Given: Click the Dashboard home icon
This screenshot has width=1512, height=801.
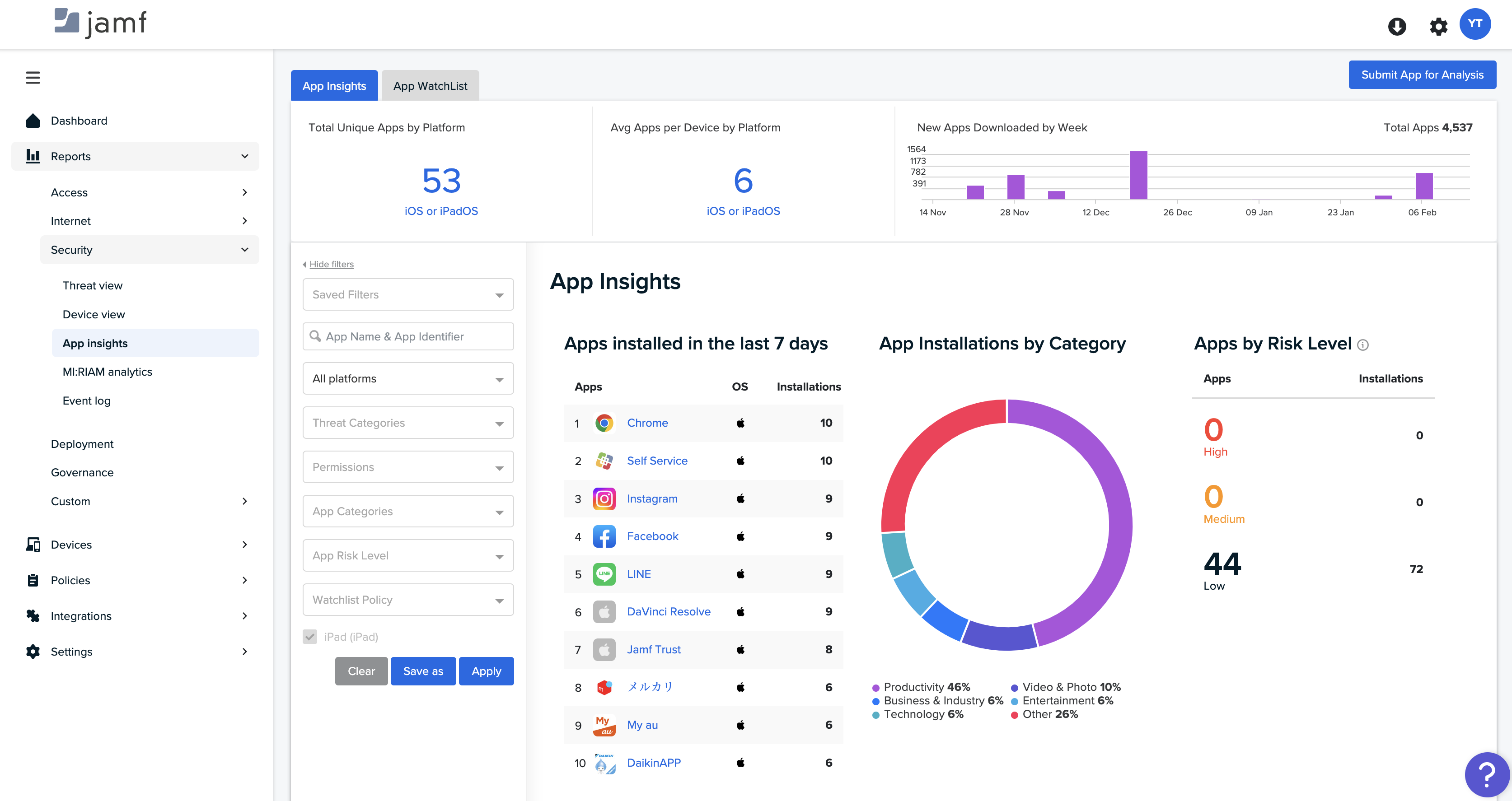Looking at the screenshot, I should point(33,121).
